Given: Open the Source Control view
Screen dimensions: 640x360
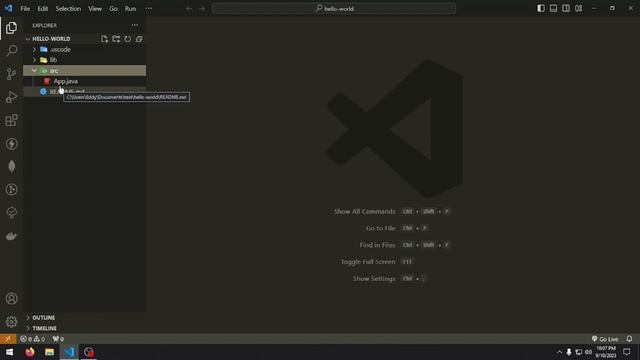Looking at the screenshot, I should [11, 74].
